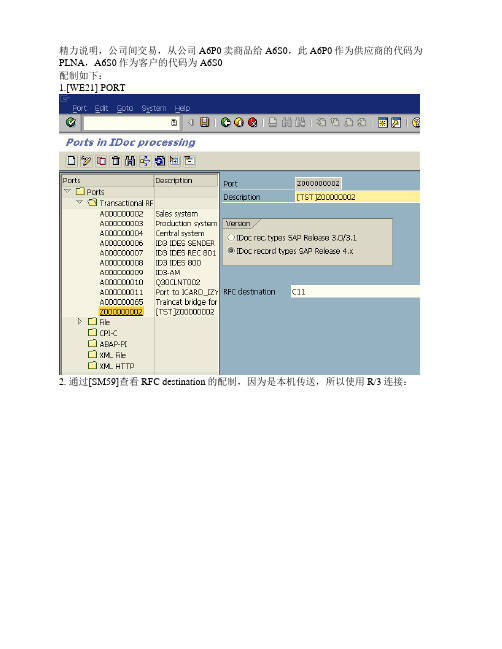This screenshot has width=502, height=649.
Task: Select port A000000007 in tree
Action: coord(121,253)
